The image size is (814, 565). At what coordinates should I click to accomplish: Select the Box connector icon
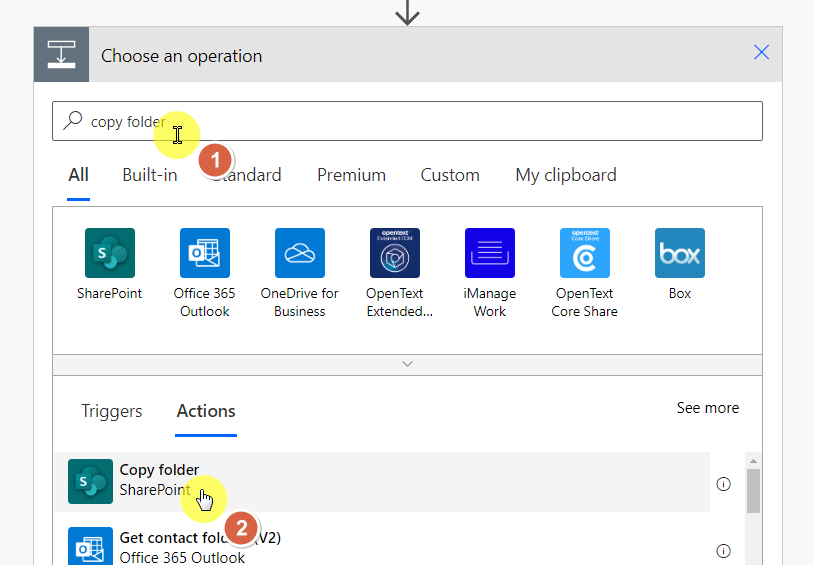pos(680,253)
